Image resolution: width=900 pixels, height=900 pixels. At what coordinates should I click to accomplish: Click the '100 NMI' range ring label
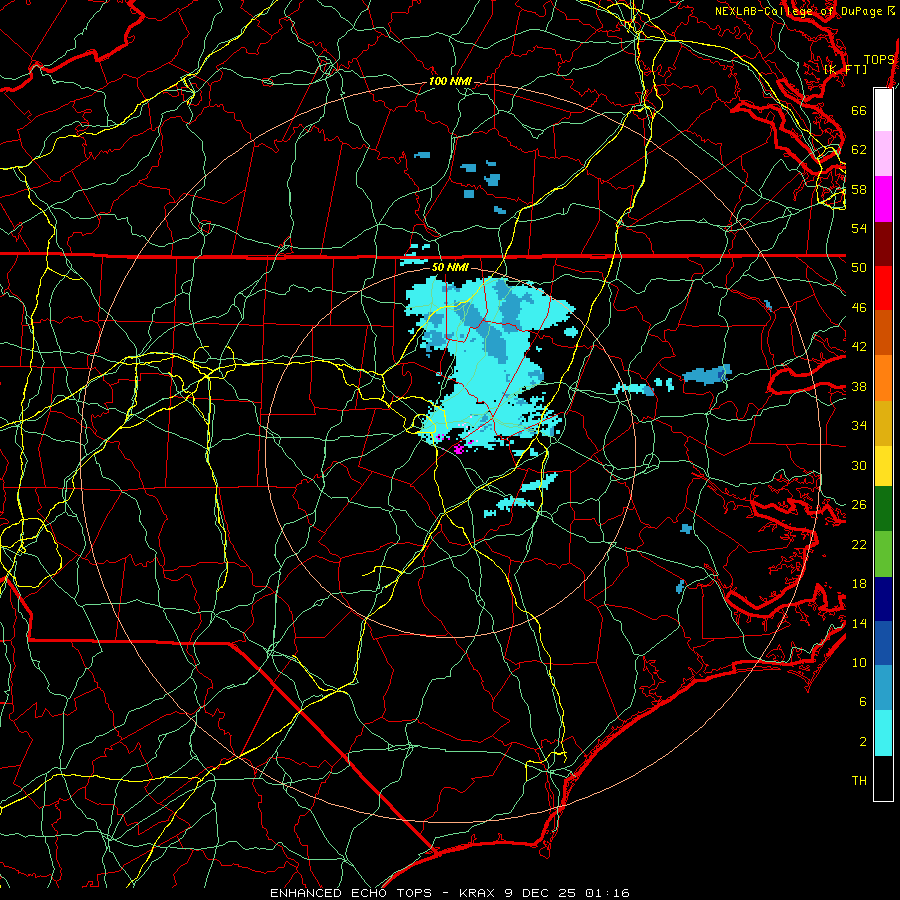coord(450,82)
